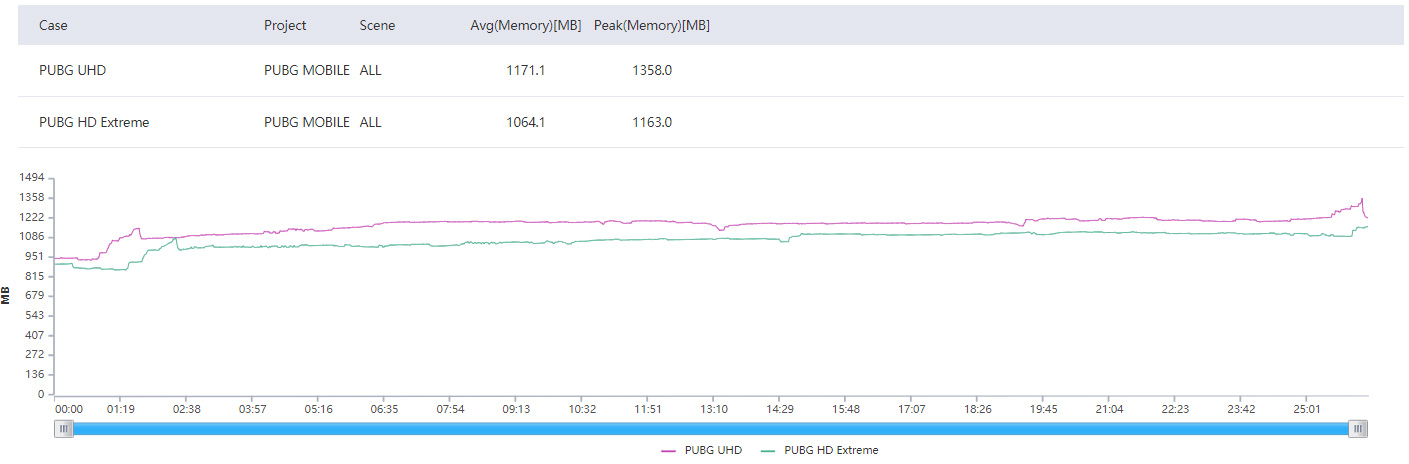Toggle the PUBG HD Extreme legend series
The width and height of the screenshot is (1409, 464).
[x=819, y=451]
